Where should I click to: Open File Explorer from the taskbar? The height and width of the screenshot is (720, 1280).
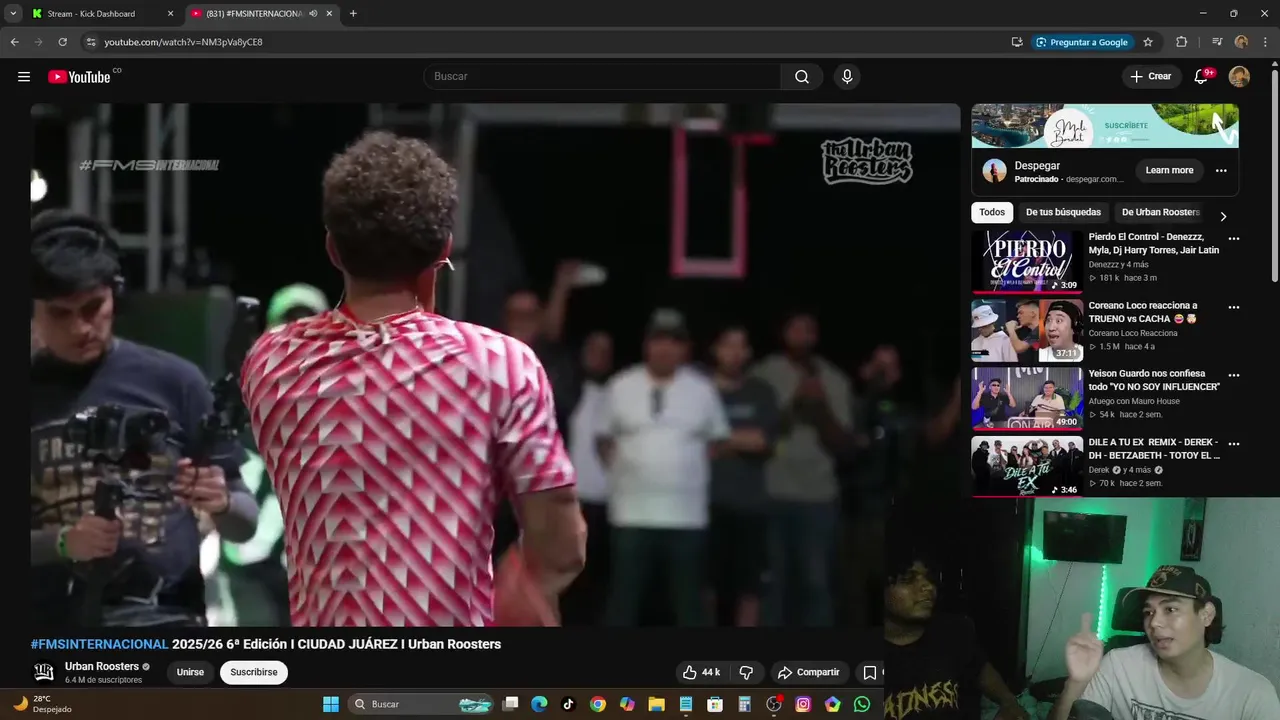[x=656, y=704]
